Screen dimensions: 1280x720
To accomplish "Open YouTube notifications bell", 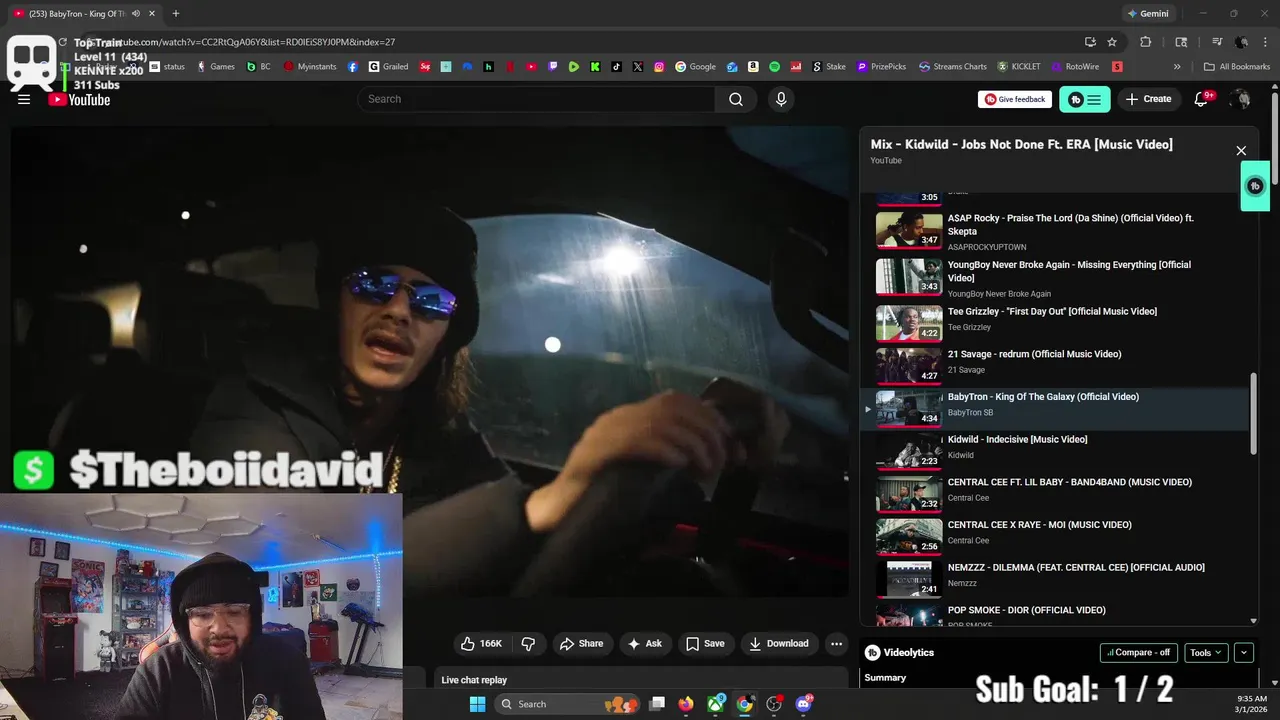I will tap(1201, 99).
